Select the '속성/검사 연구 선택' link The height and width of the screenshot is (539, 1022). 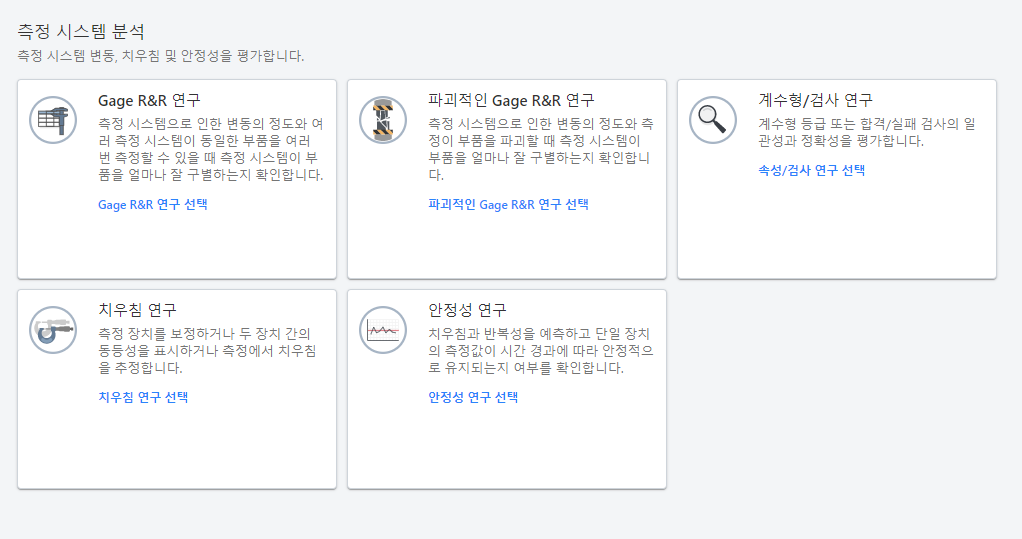pos(811,170)
